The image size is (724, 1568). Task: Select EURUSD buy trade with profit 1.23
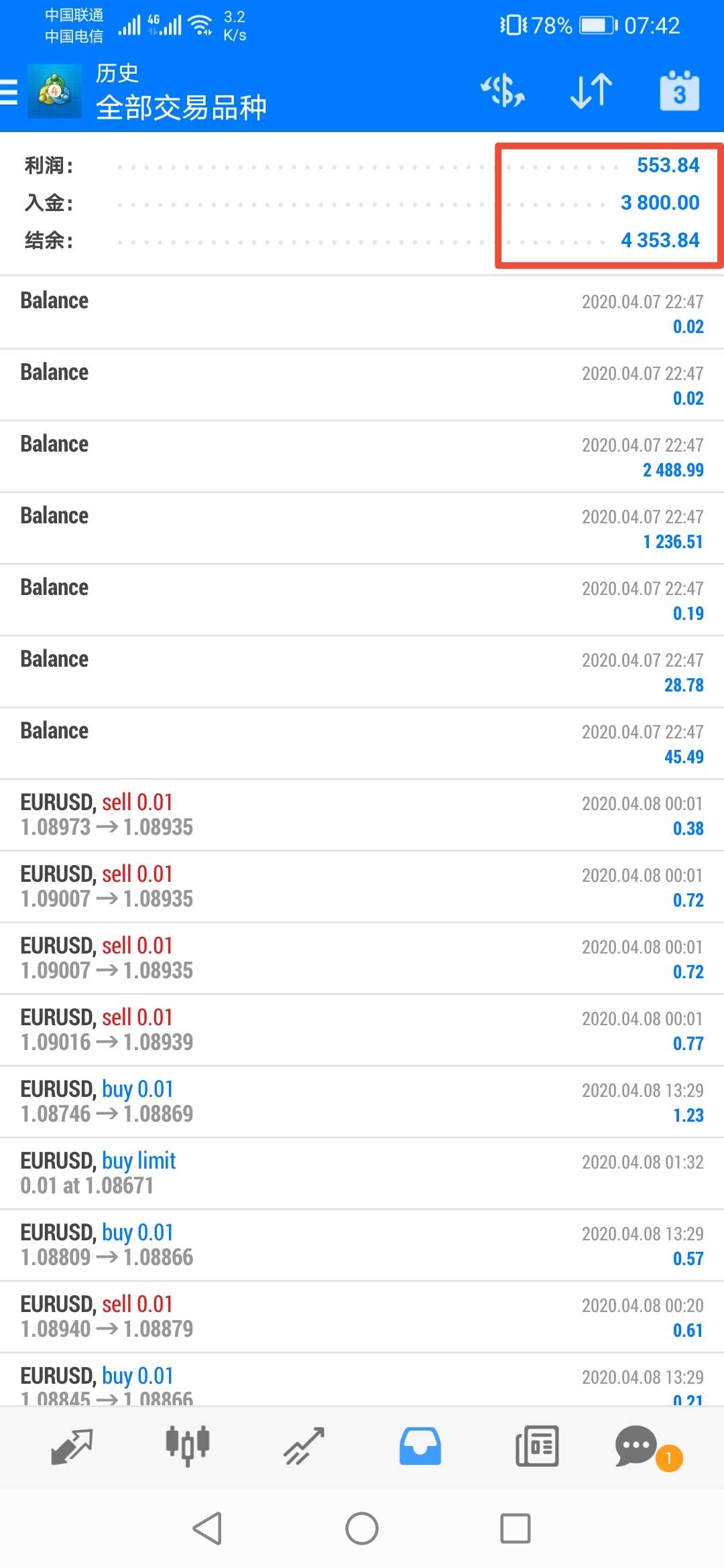pyautogui.click(x=362, y=1102)
